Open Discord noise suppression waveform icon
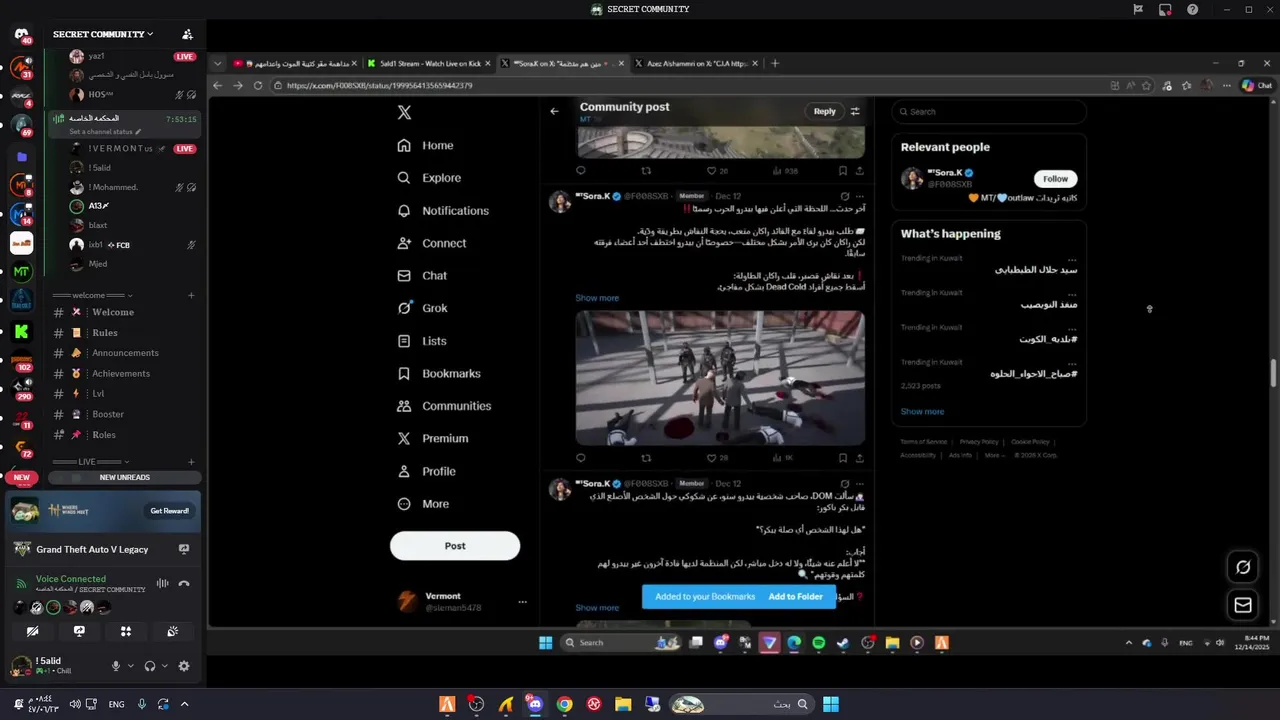This screenshot has width=1280, height=720. pos(162,584)
